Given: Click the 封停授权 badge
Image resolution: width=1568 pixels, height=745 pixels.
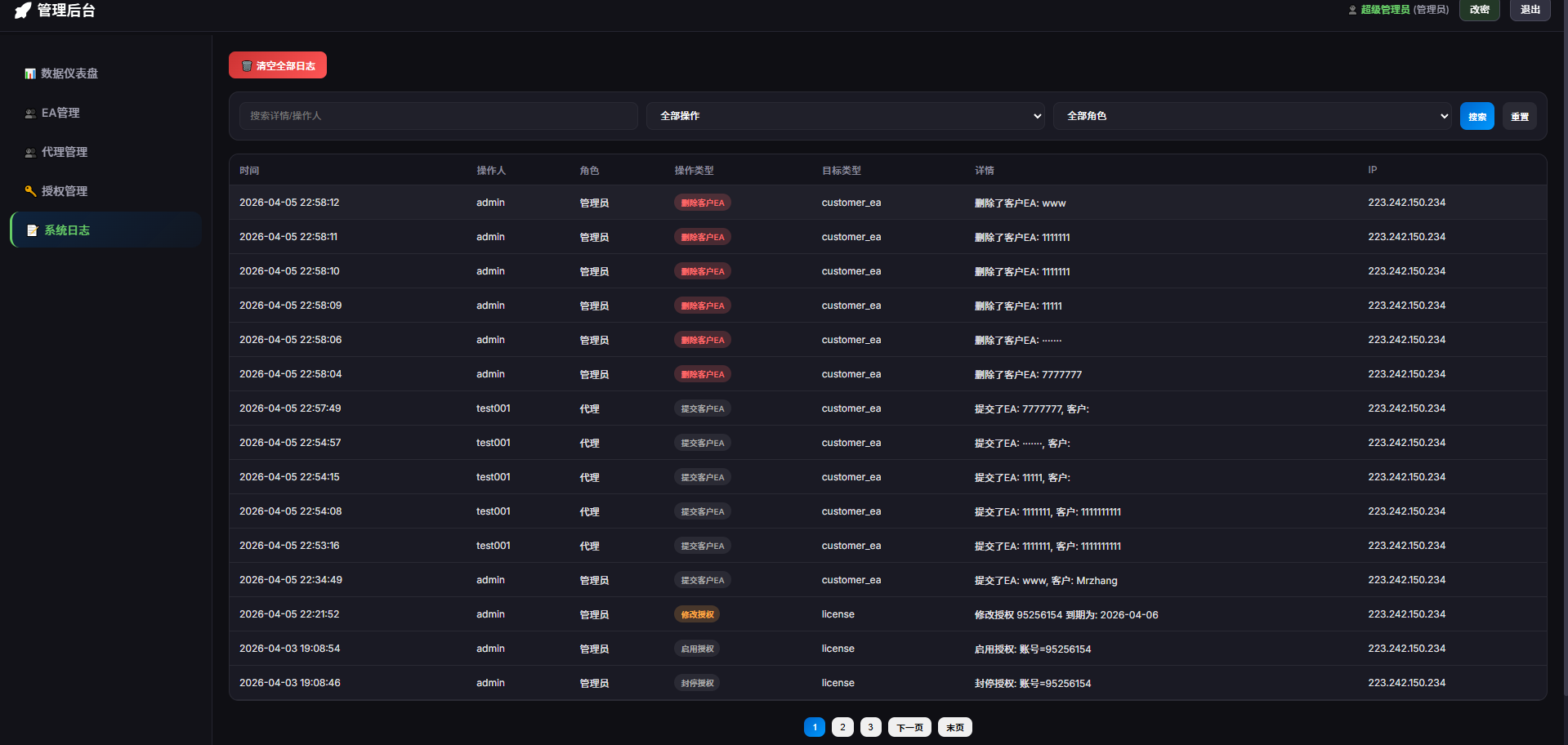Looking at the screenshot, I should (697, 683).
